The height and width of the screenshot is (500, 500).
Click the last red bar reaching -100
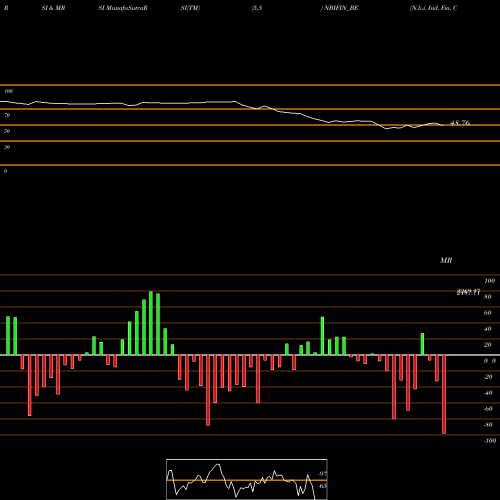pyautogui.click(x=444, y=394)
